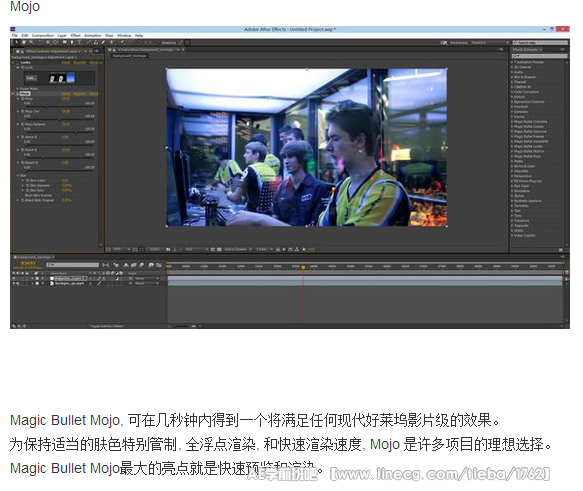
Task: Click the timeline current time display
Action: tap(28, 264)
